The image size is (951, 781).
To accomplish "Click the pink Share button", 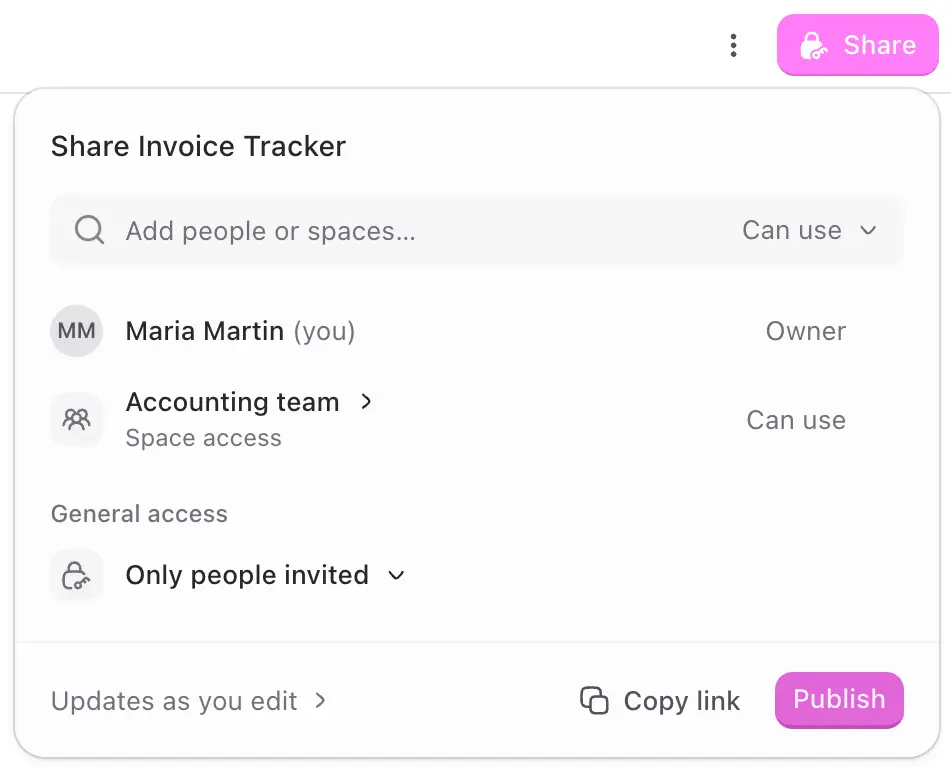I will 858,45.
